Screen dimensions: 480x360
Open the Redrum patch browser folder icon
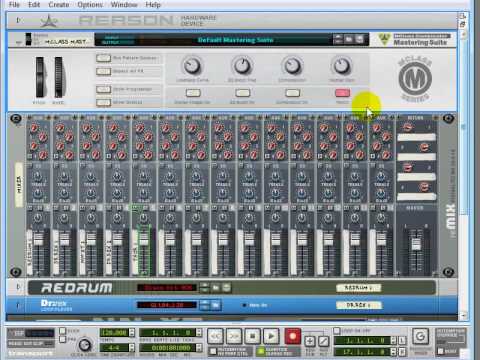[216, 287]
